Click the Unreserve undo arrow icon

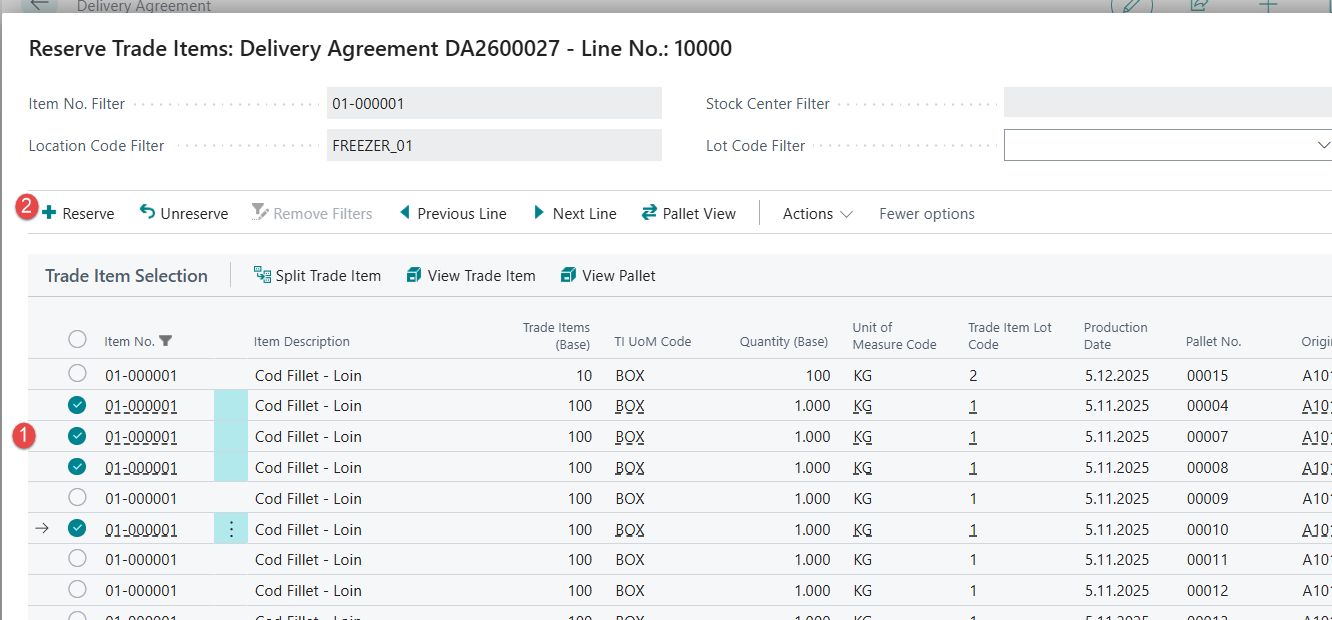[147, 213]
